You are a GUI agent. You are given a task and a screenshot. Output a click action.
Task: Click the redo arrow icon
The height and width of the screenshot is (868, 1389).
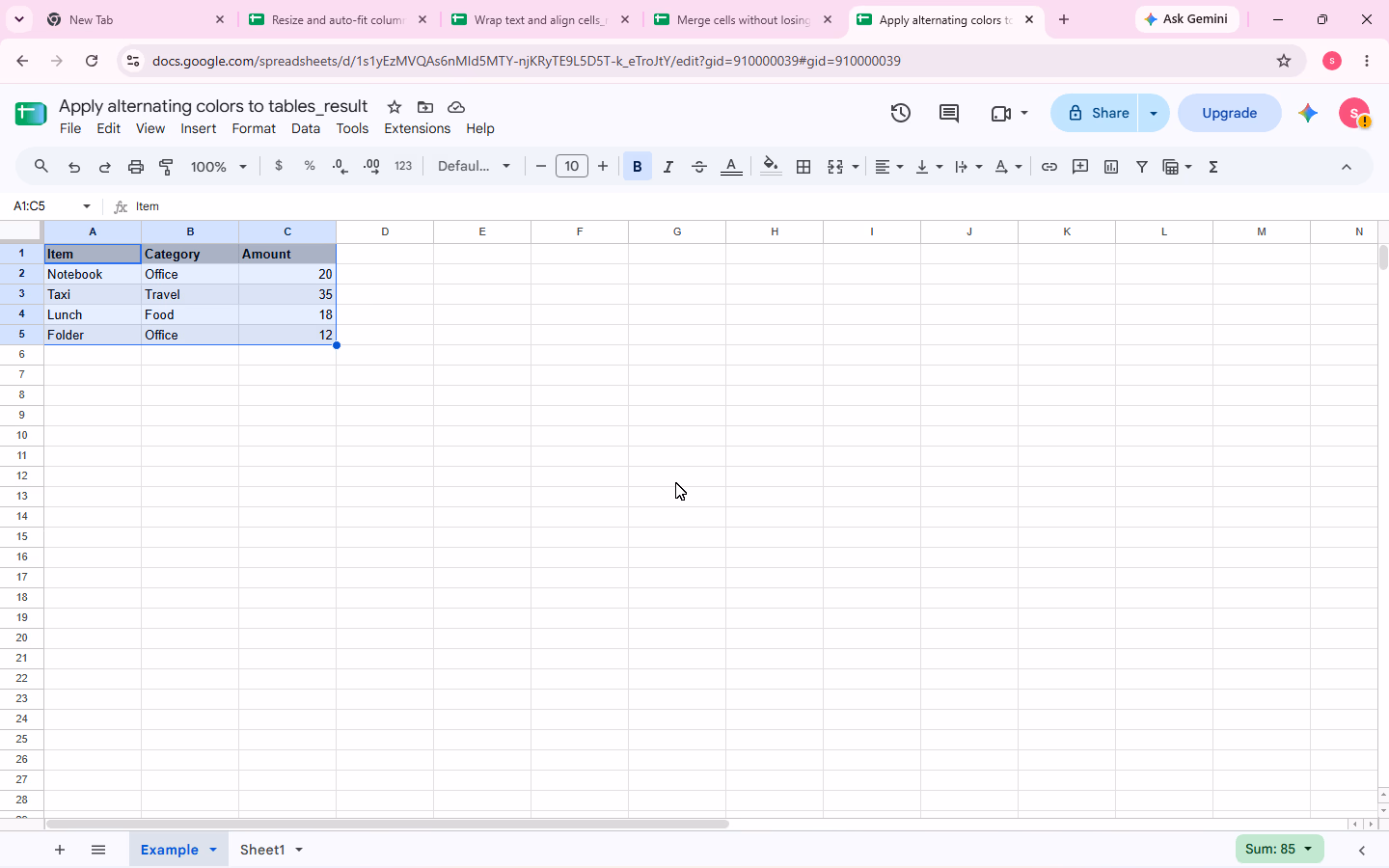pyautogui.click(x=104, y=167)
